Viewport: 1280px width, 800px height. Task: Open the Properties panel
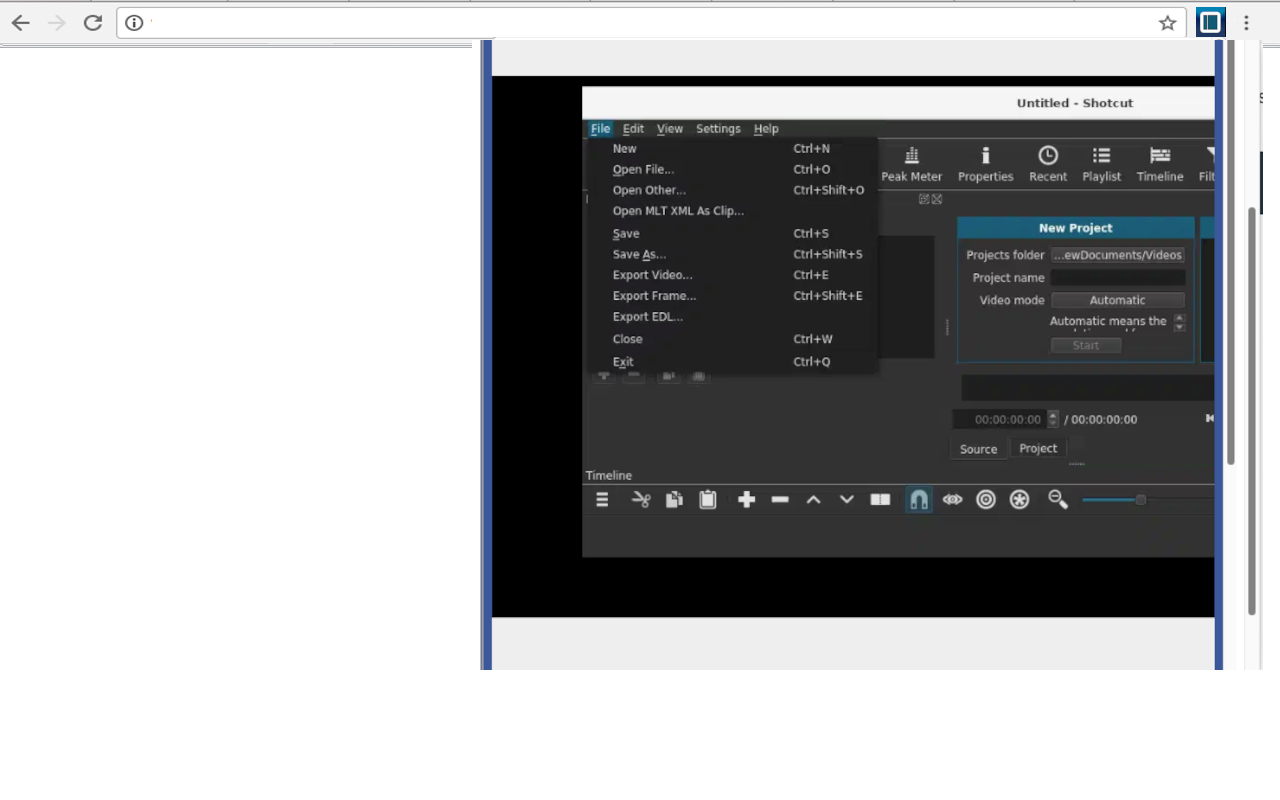point(985,165)
